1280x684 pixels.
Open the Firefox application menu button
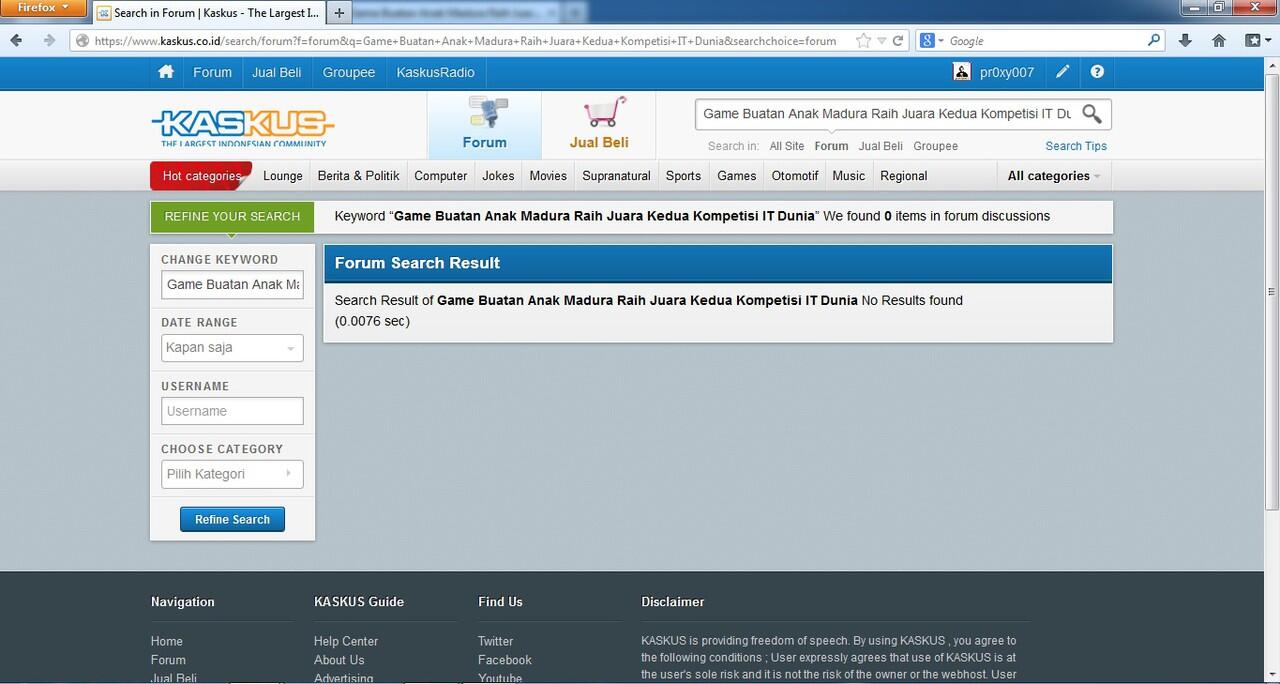[x=44, y=8]
